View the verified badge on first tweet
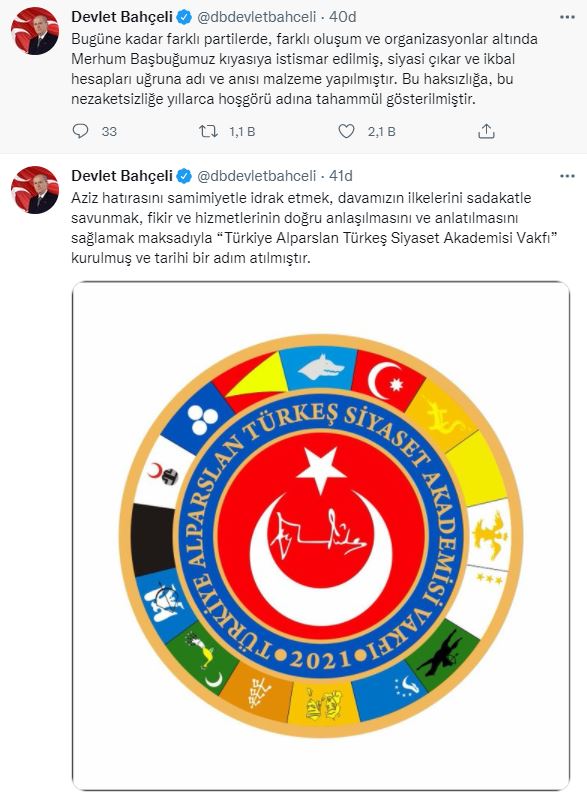This screenshot has height=799, width=587. pos(184,17)
